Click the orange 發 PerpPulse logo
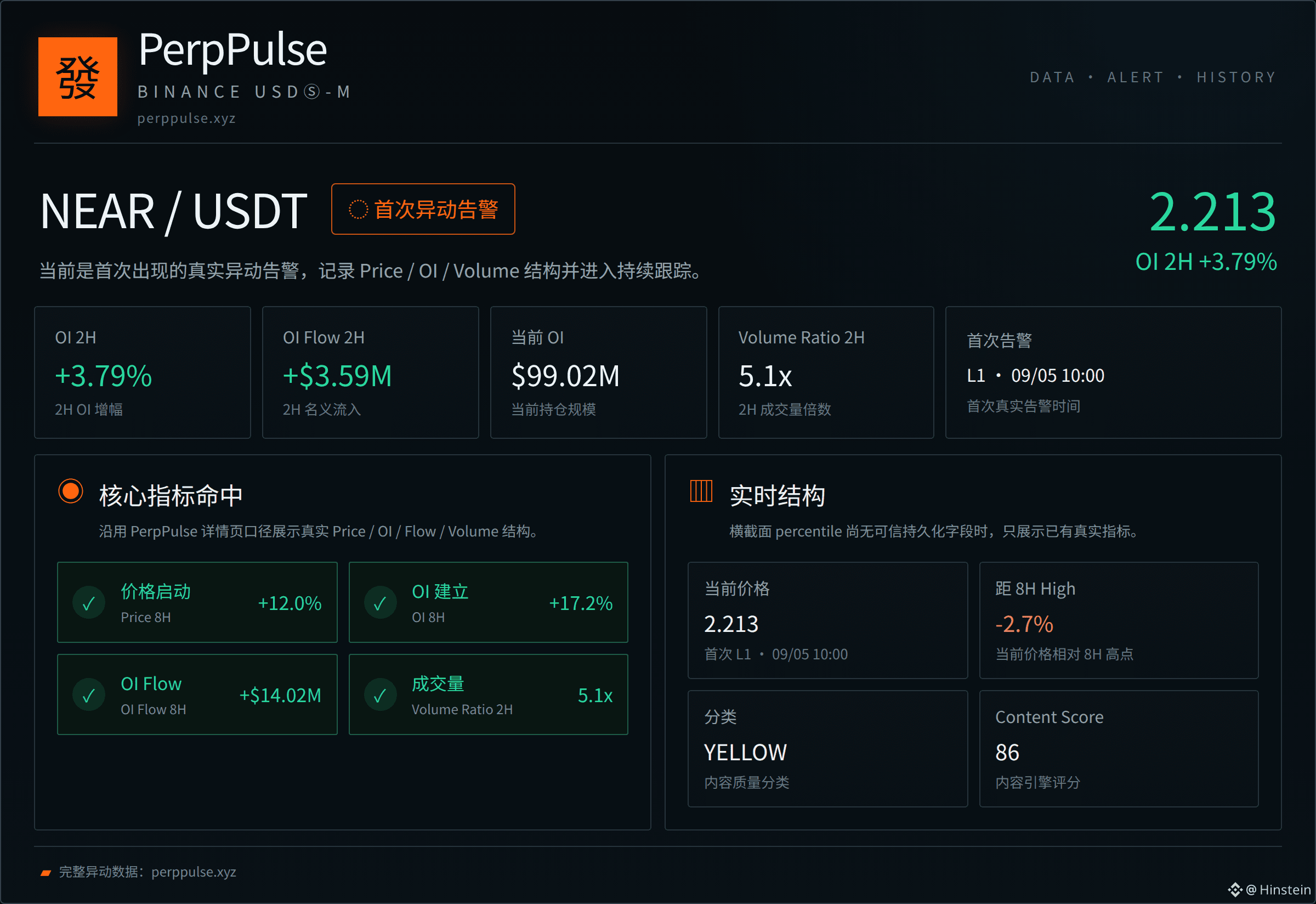 pyautogui.click(x=77, y=76)
